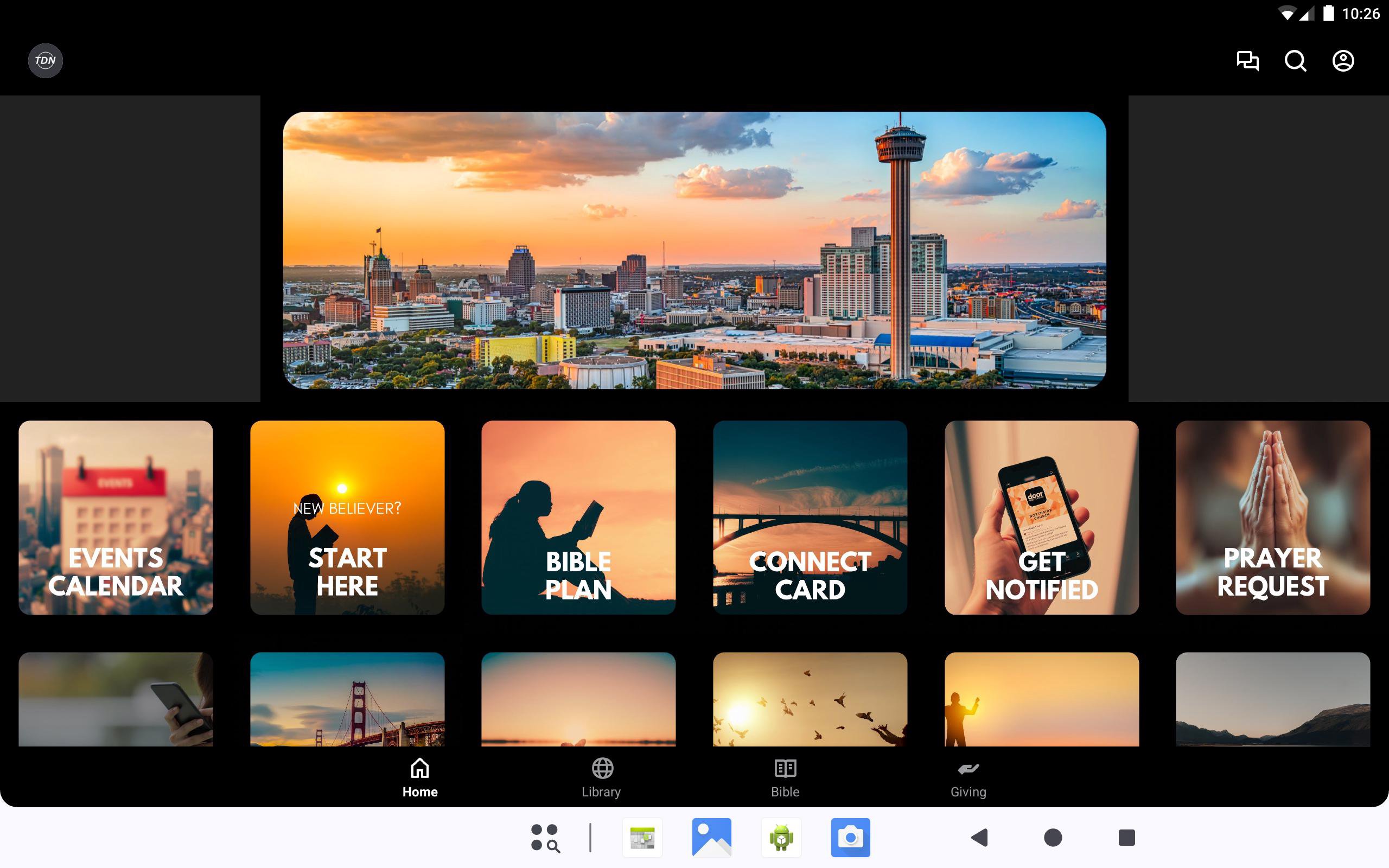The width and height of the screenshot is (1389, 868).
Task: Click the search magnifier icon
Action: point(1295,60)
